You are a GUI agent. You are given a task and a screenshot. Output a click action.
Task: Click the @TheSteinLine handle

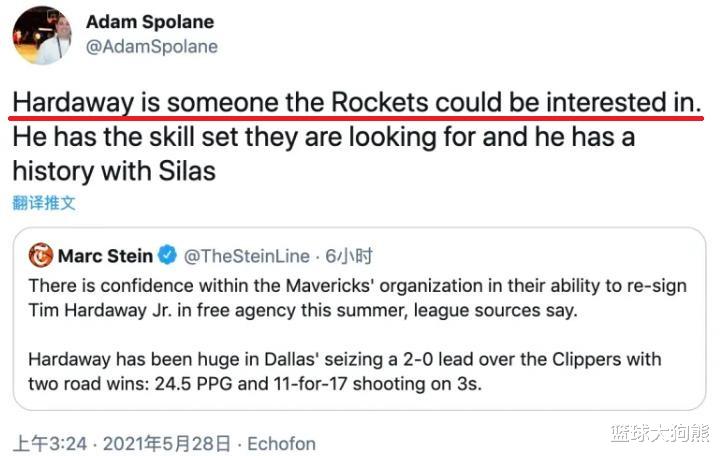click(247, 255)
